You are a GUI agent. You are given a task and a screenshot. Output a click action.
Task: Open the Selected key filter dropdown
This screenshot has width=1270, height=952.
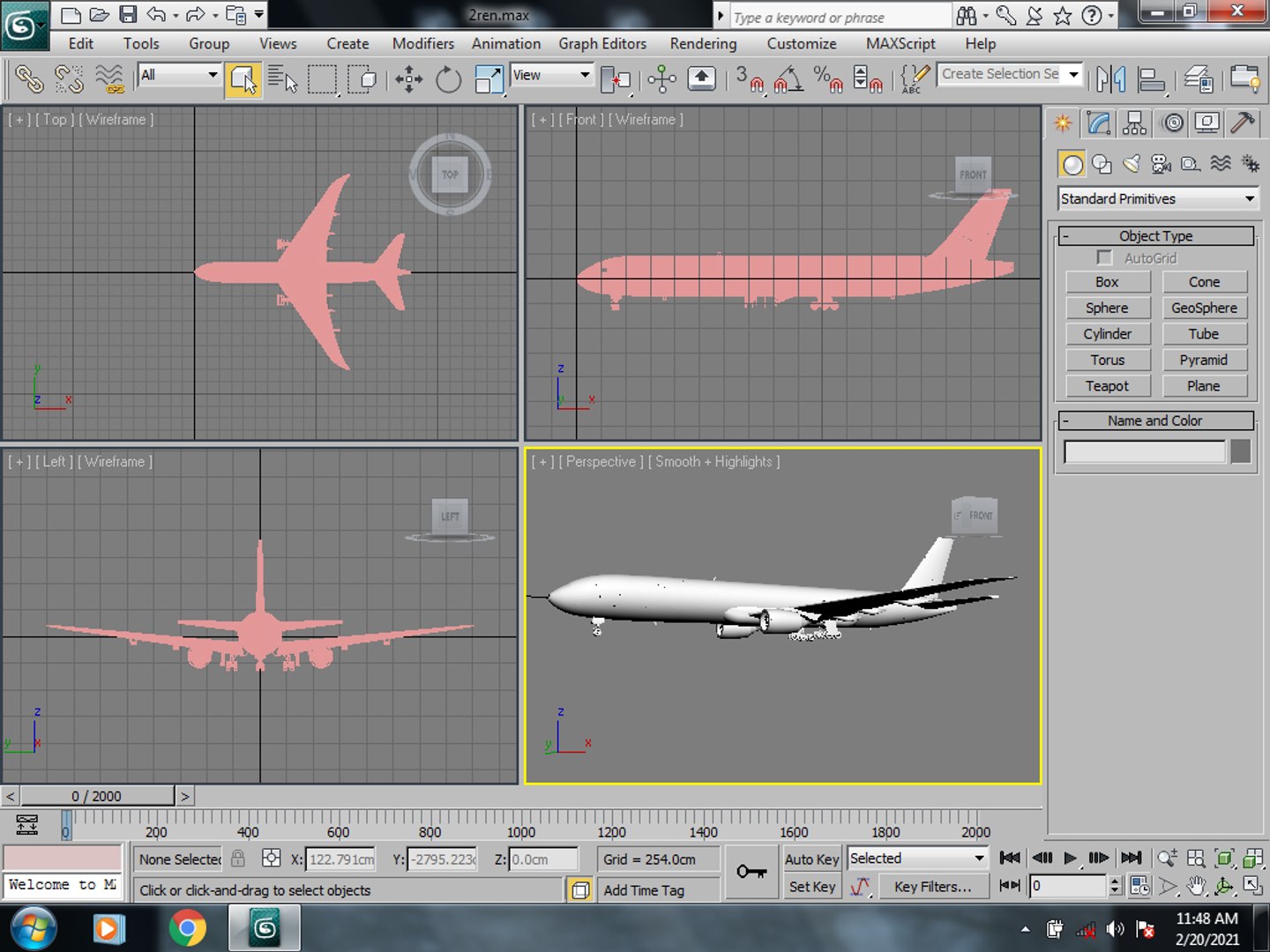click(917, 858)
